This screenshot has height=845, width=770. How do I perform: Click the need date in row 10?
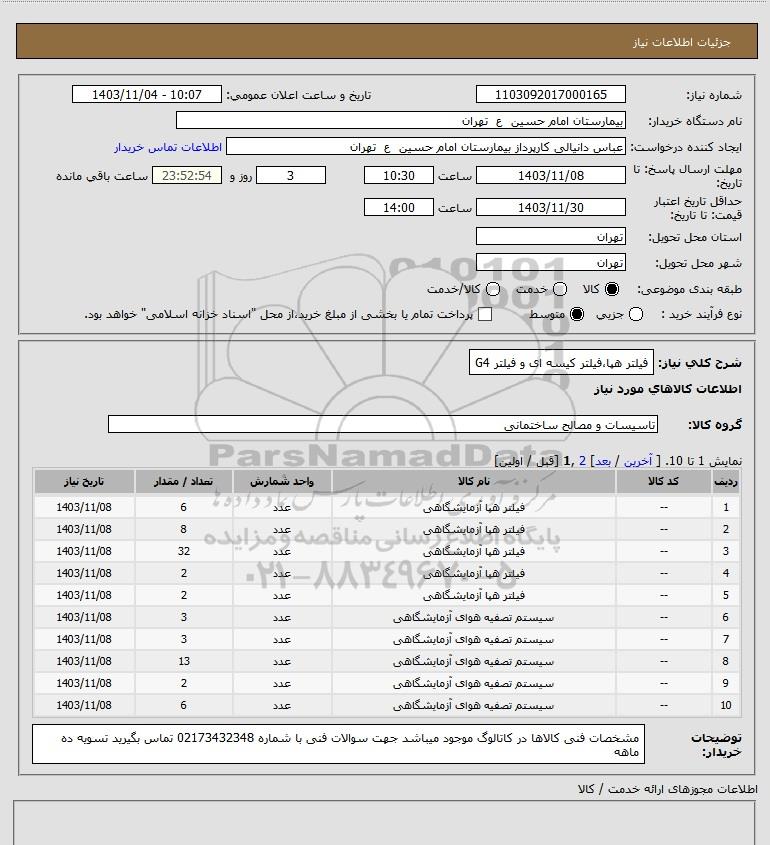pos(84,705)
